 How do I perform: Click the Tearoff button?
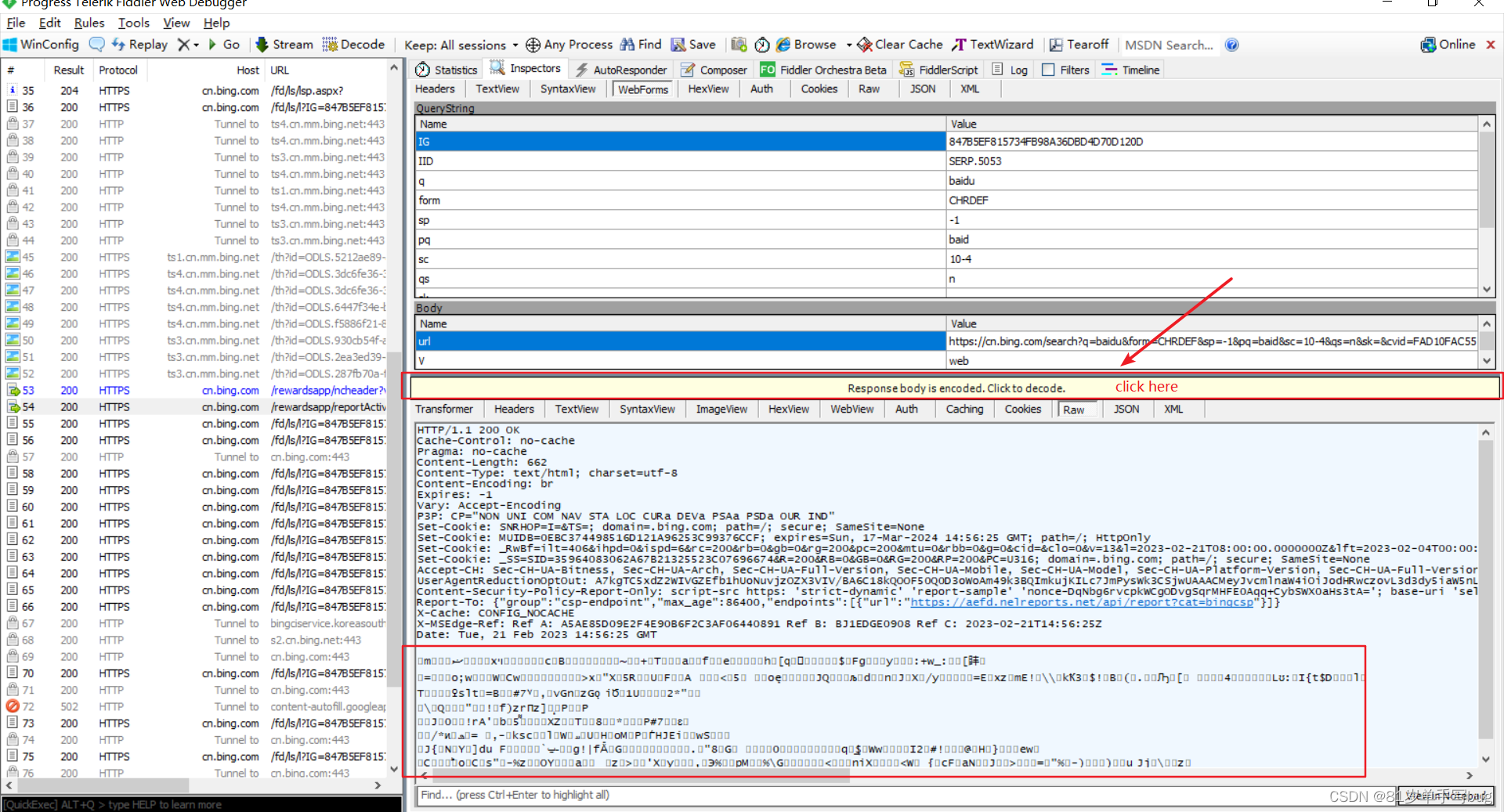click(1079, 45)
